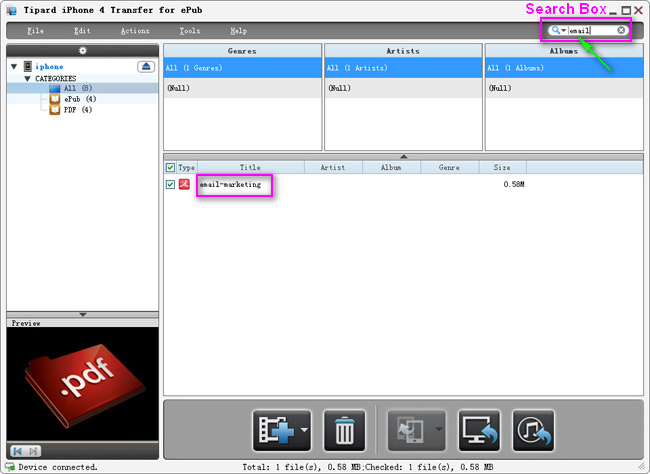
Task: Click the Delete trash icon
Action: (344, 430)
